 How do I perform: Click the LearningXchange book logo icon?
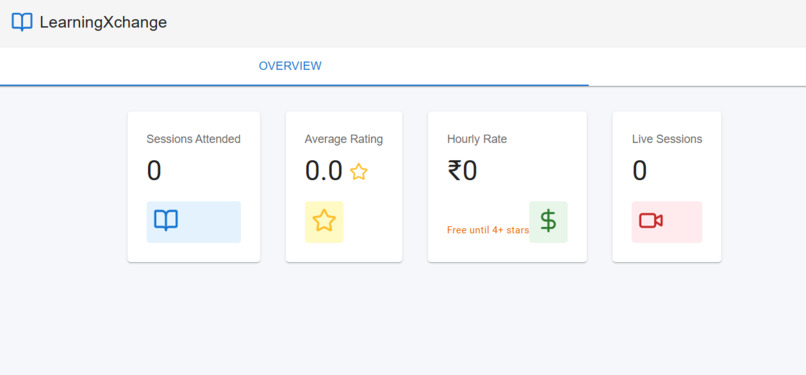[22, 22]
